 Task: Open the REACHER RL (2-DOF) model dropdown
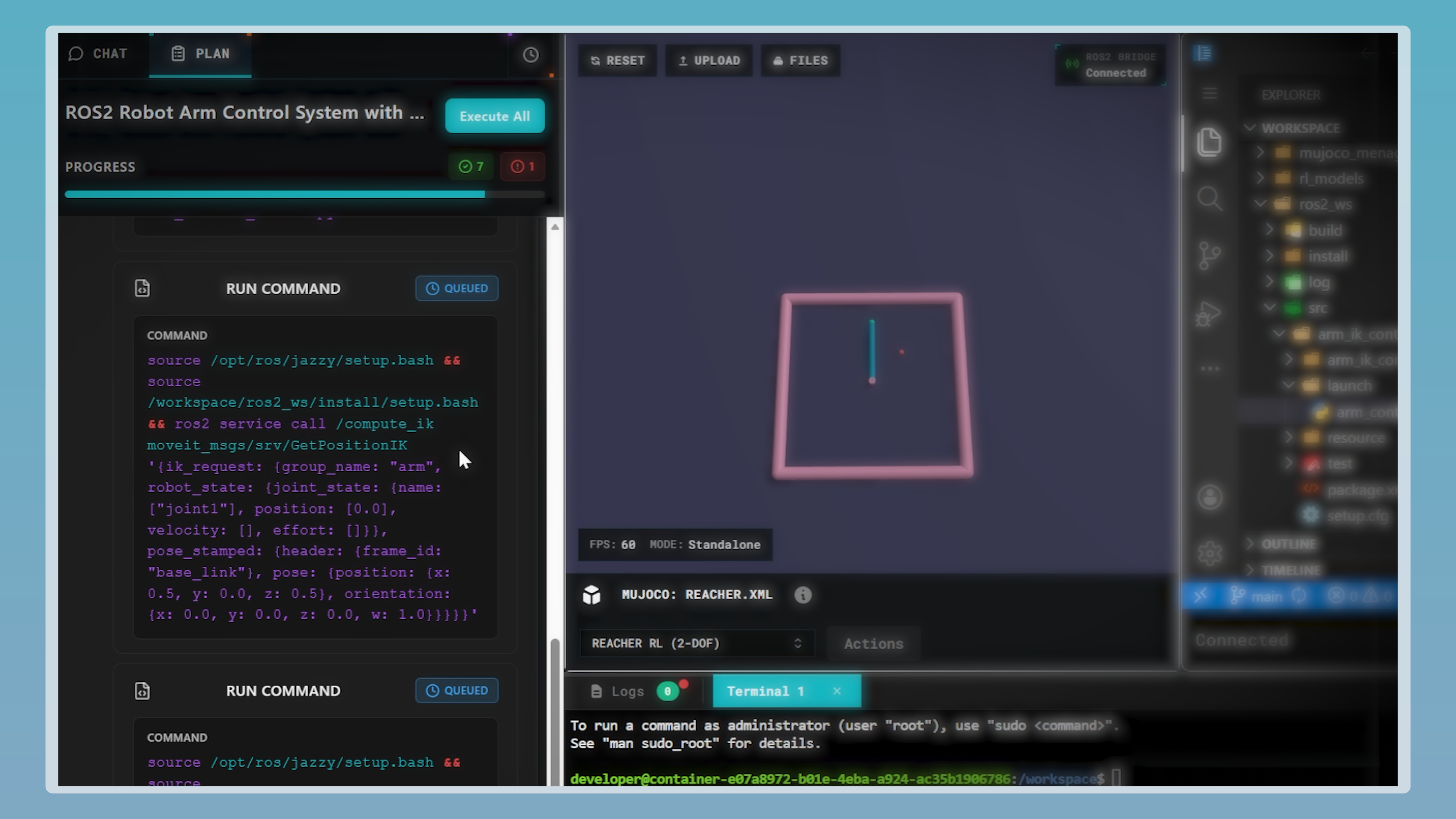coord(697,643)
